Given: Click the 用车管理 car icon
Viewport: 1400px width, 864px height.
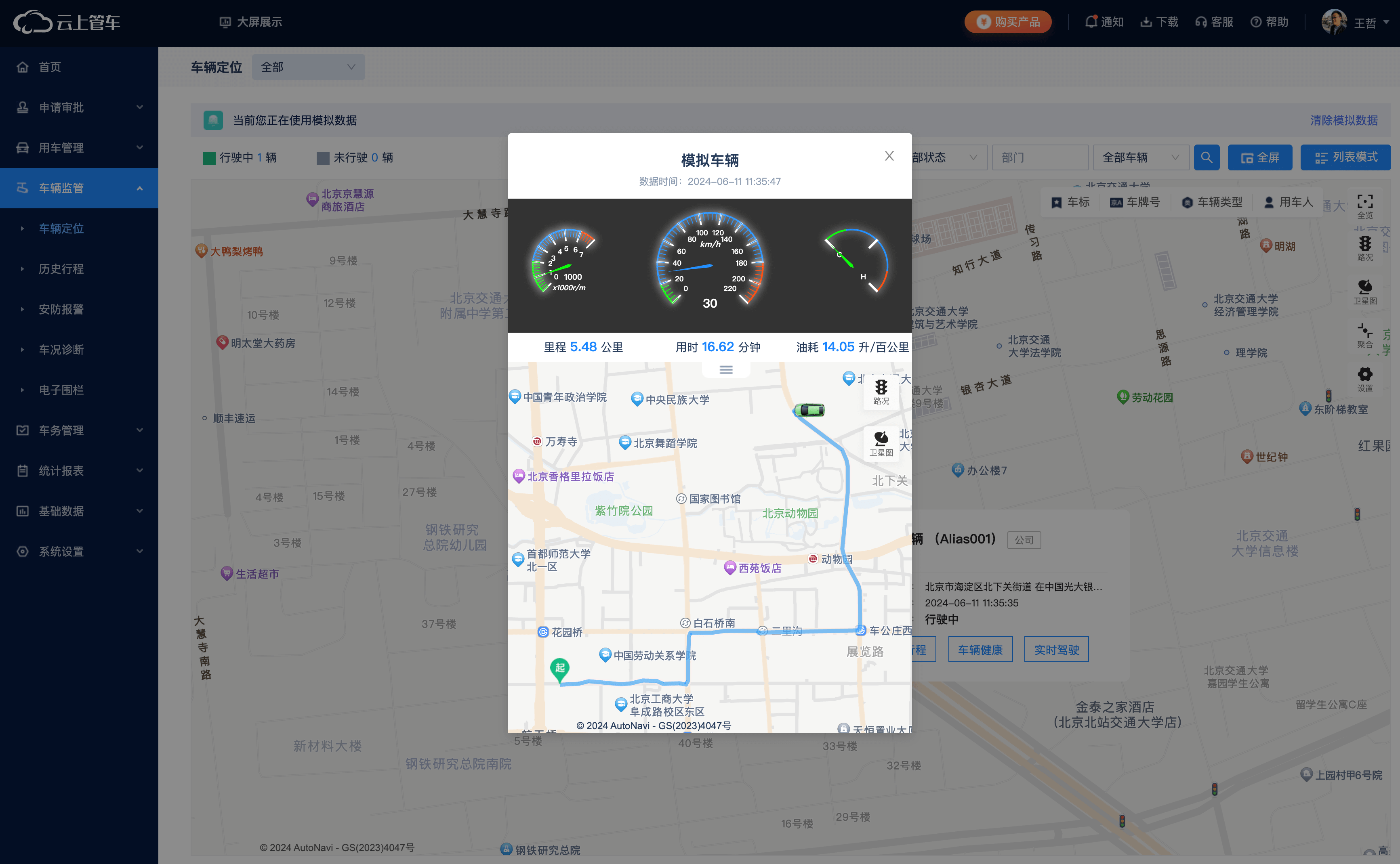Looking at the screenshot, I should point(22,147).
